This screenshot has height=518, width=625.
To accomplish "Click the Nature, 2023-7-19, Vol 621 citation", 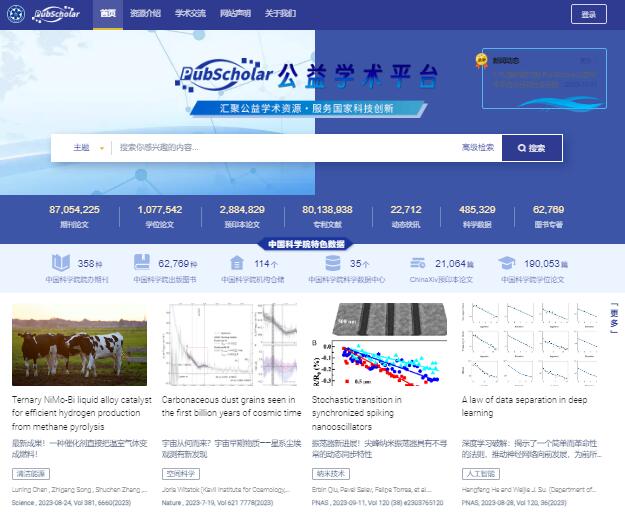I will tap(217, 503).
